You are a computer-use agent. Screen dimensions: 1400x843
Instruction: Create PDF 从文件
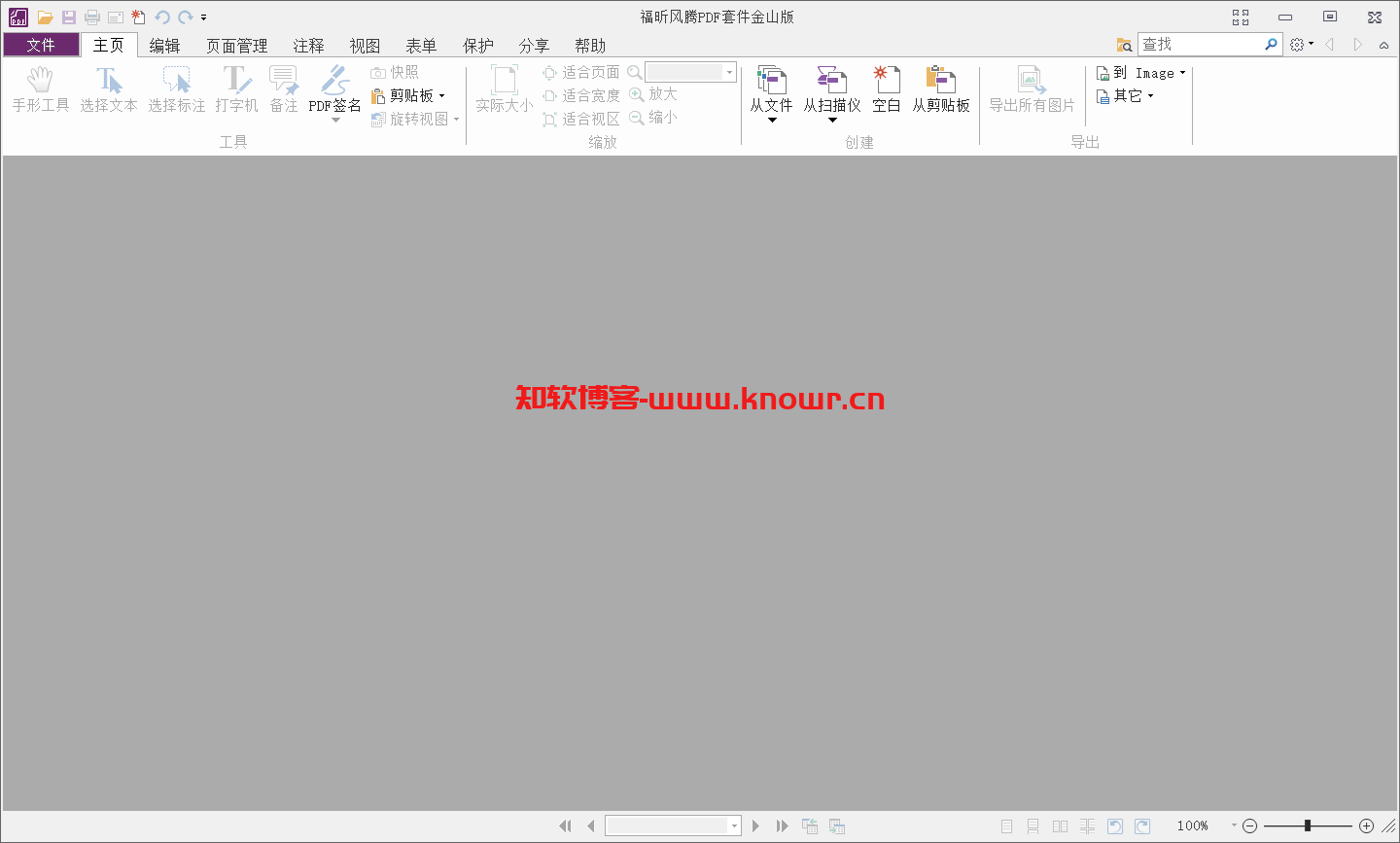(772, 88)
